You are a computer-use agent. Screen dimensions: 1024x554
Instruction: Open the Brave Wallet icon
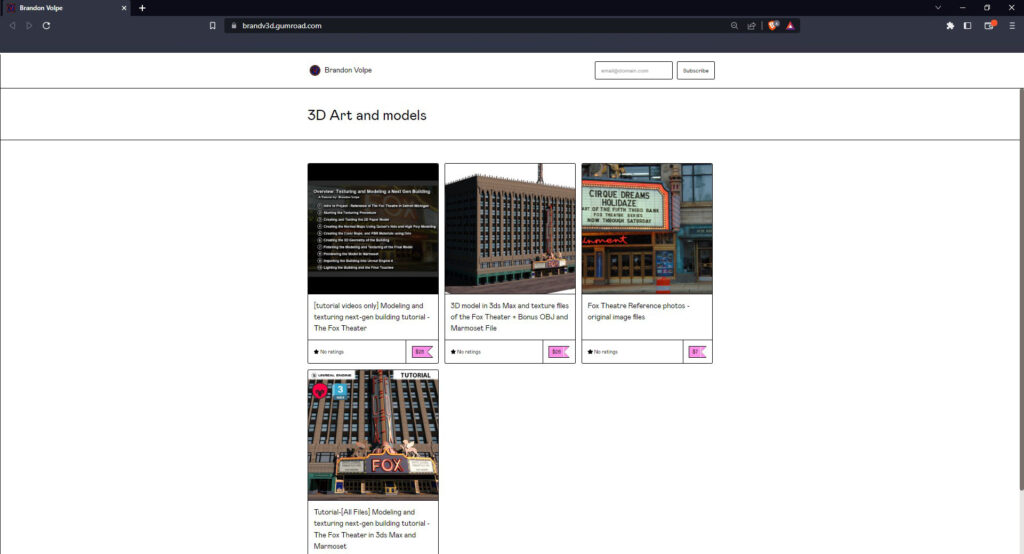click(x=989, y=25)
